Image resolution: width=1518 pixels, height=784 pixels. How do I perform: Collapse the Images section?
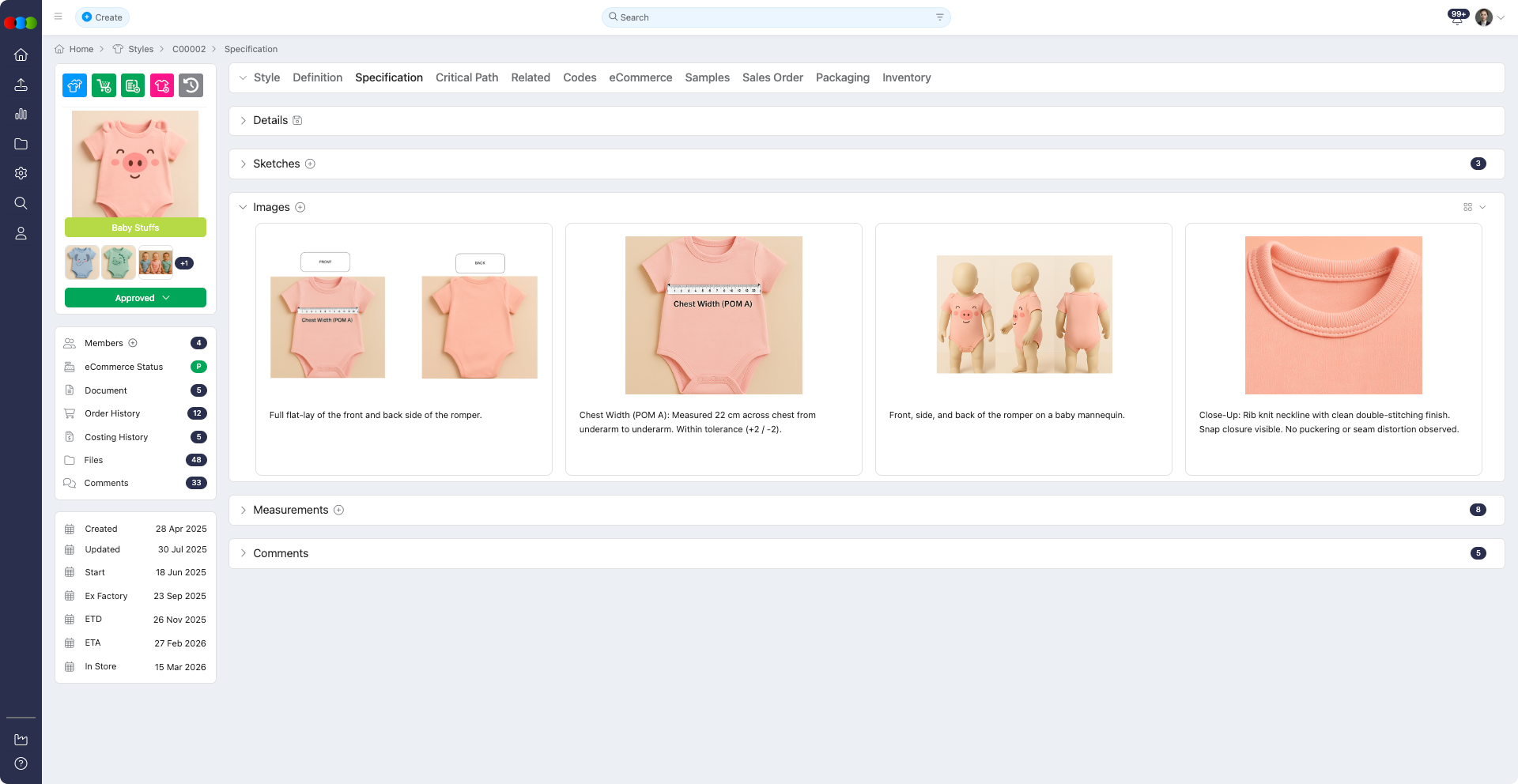[244, 207]
